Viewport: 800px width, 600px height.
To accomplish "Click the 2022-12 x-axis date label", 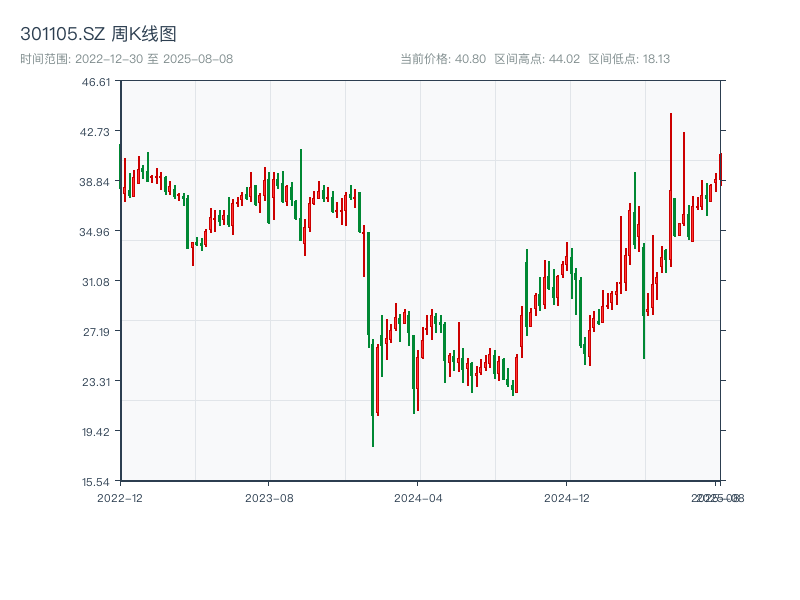I will [x=120, y=497].
